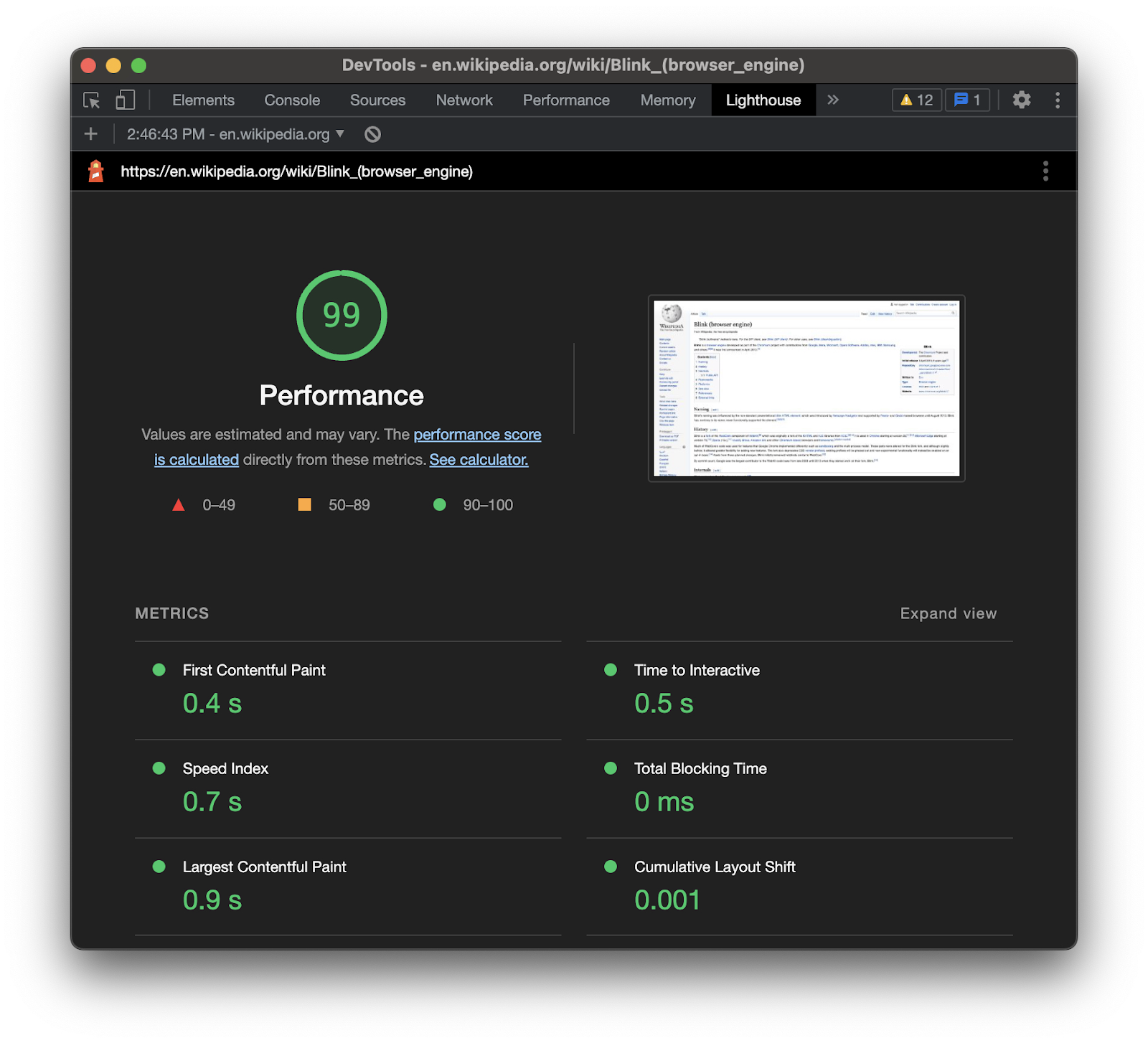
Task: Click the report URL text in header
Action: [296, 171]
